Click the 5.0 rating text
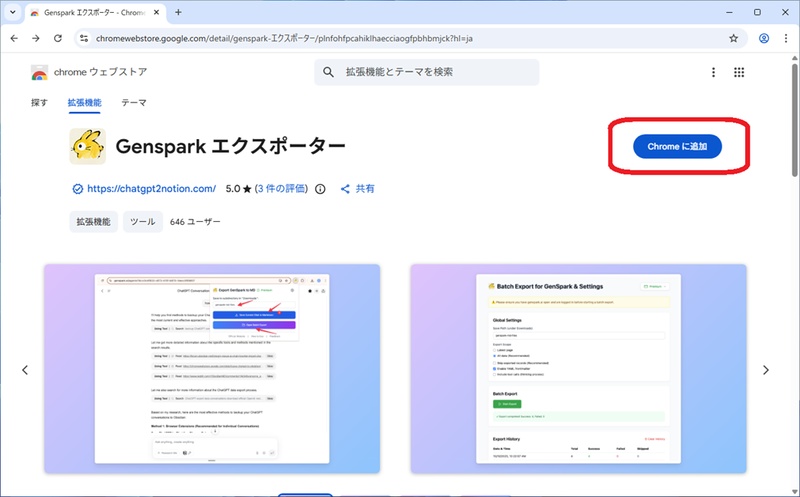 (x=233, y=189)
